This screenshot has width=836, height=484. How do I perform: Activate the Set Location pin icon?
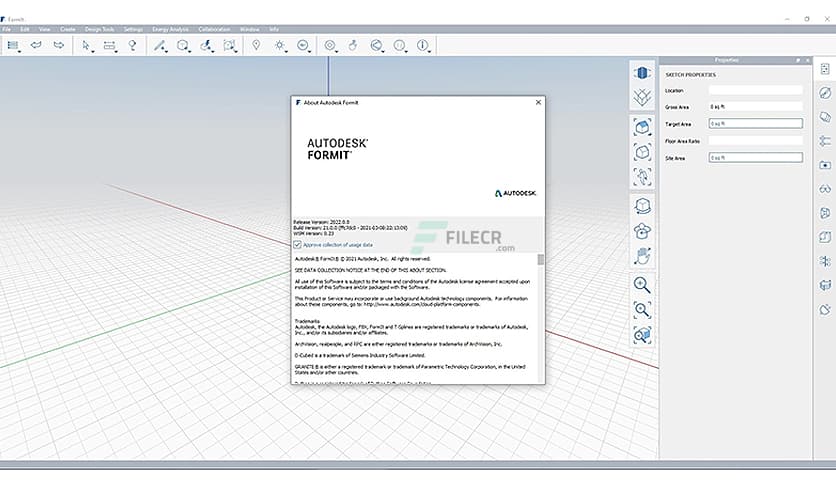(256, 45)
